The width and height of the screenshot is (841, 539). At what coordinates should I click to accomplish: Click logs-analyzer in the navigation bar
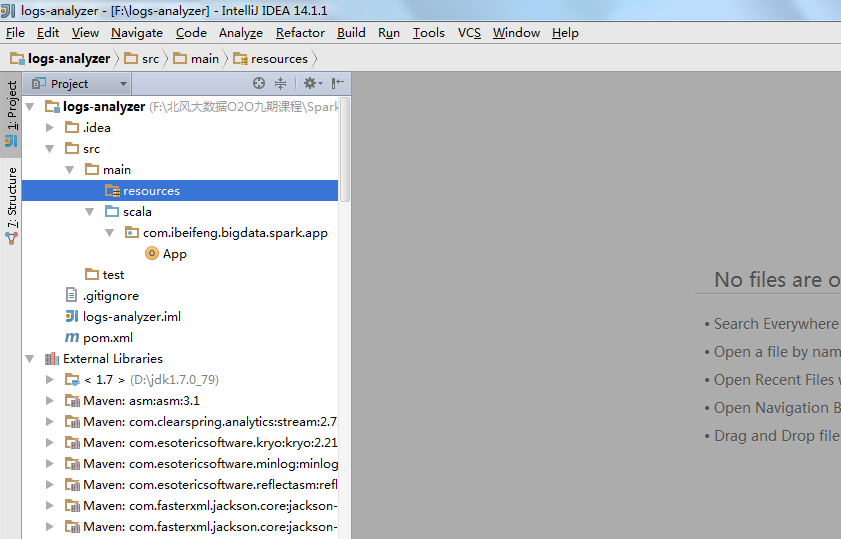click(x=61, y=58)
